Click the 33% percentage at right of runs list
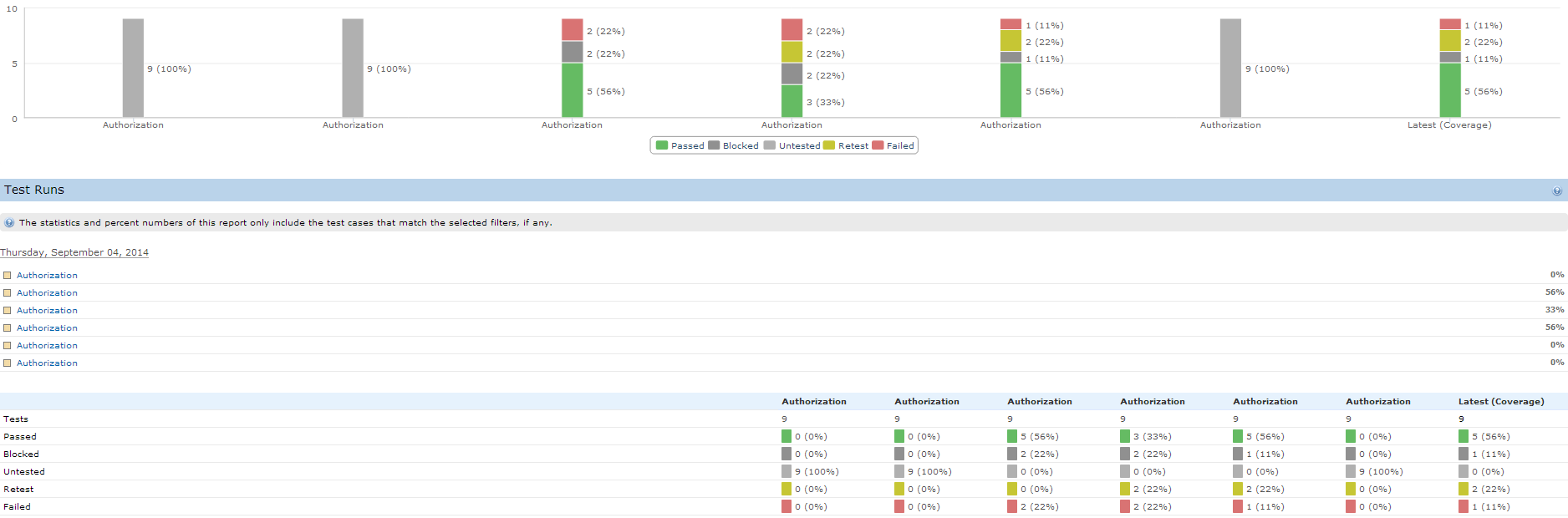 1555,310
